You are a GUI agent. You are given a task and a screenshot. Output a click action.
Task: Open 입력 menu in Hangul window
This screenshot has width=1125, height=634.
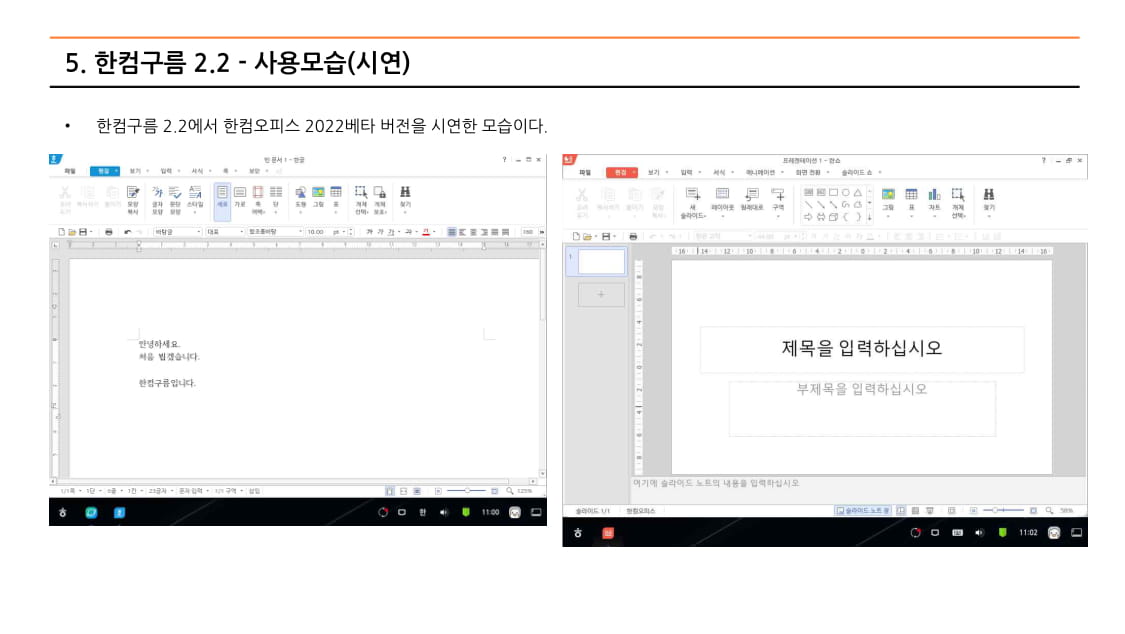coord(166,171)
